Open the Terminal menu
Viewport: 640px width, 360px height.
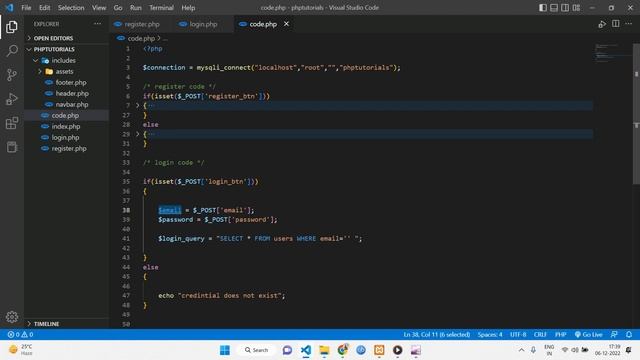click(x=161, y=7)
